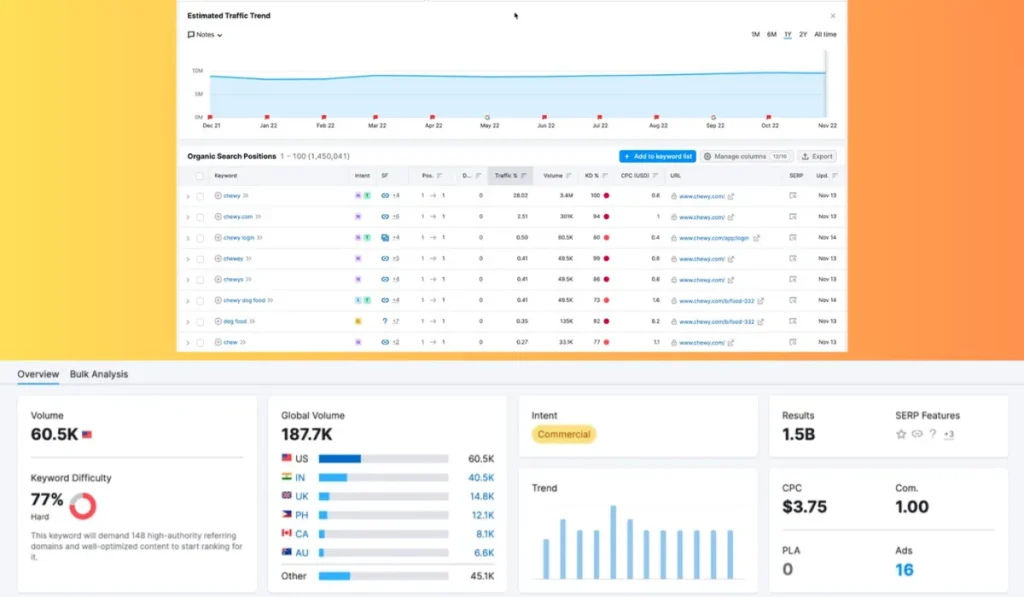This screenshot has width=1024, height=597.
Task: Click the US volume bar in Global Volume
Action: tap(383, 459)
